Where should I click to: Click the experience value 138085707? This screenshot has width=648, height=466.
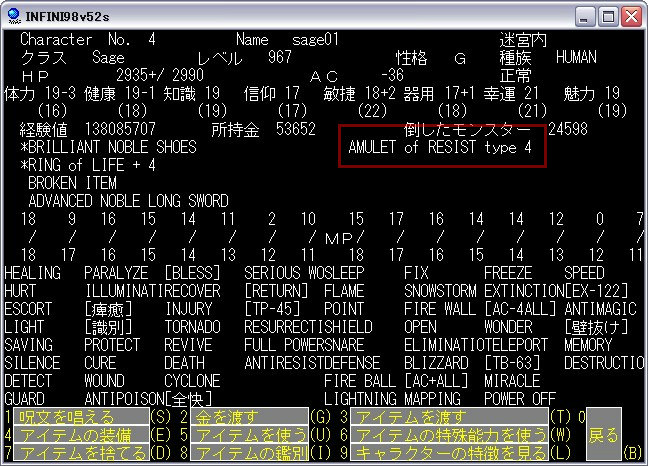pyautogui.click(x=120, y=129)
